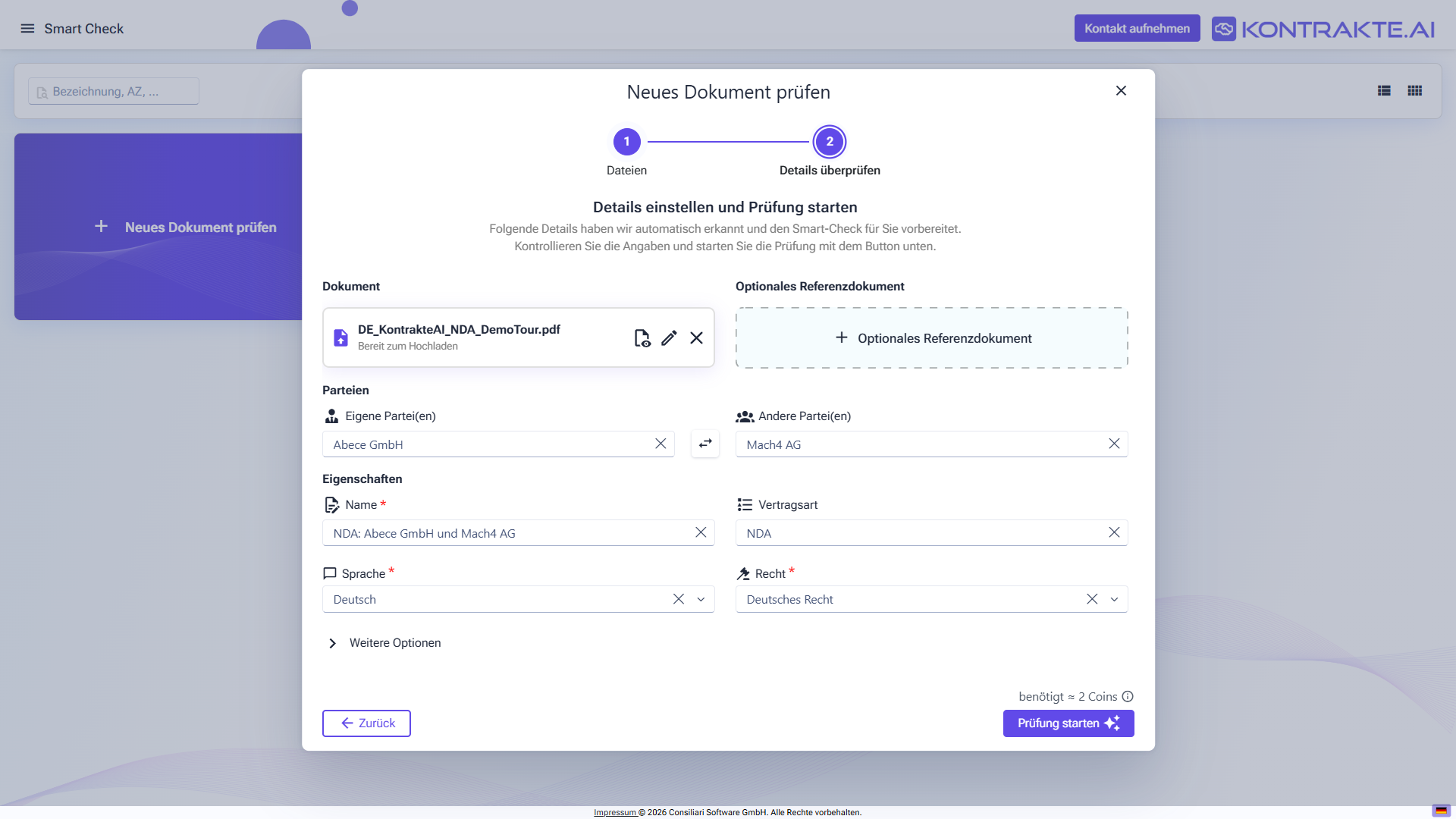Open the Sprache dropdown arrow

click(701, 599)
